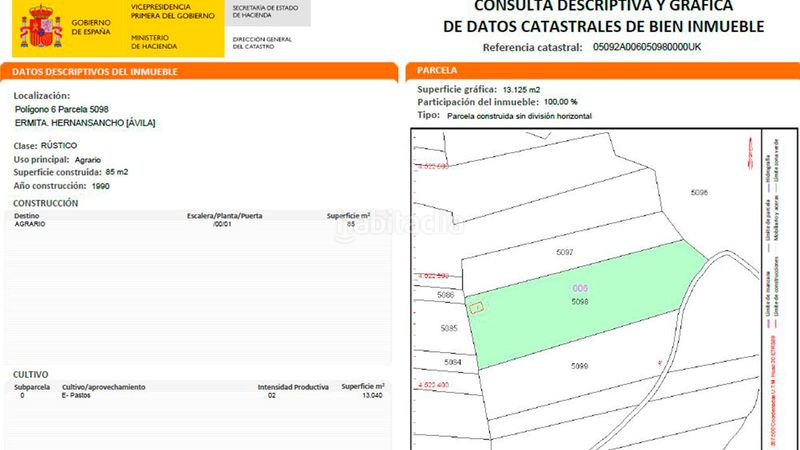Viewport: 800px width, 450px height.
Task: Click parcel 5084 on the map
Action: [453, 362]
